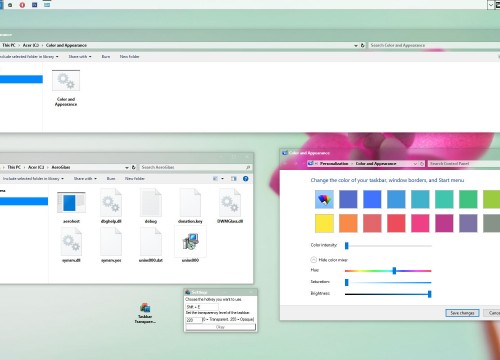Expand 'Share with' menu in AeroGlass window

(85, 179)
